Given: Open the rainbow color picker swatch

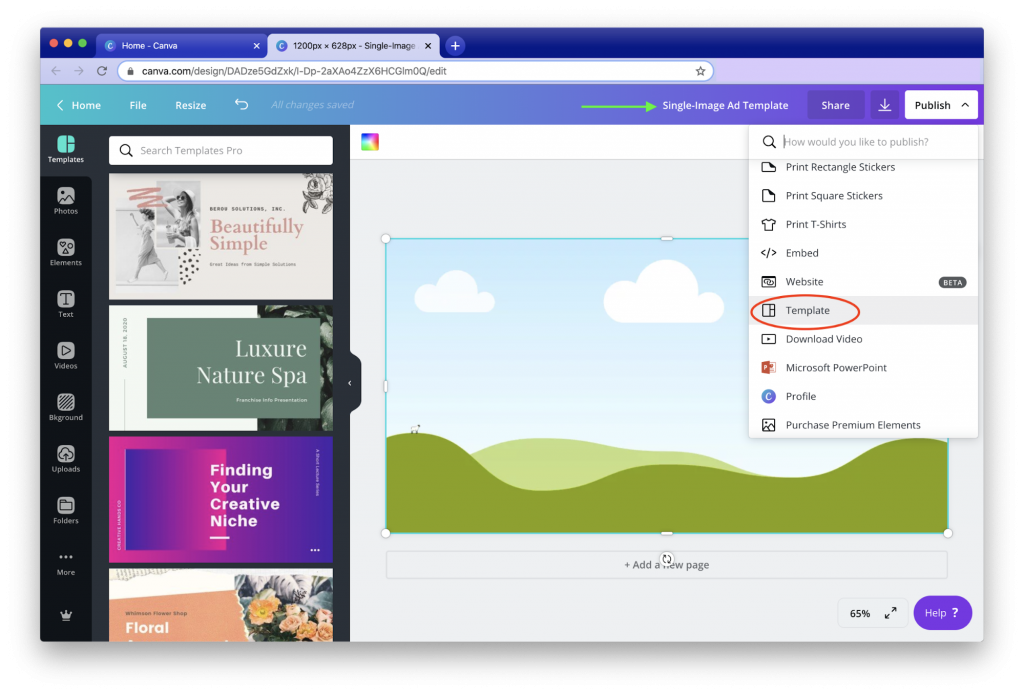Looking at the screenshot, I should click(x=370, y=142).
